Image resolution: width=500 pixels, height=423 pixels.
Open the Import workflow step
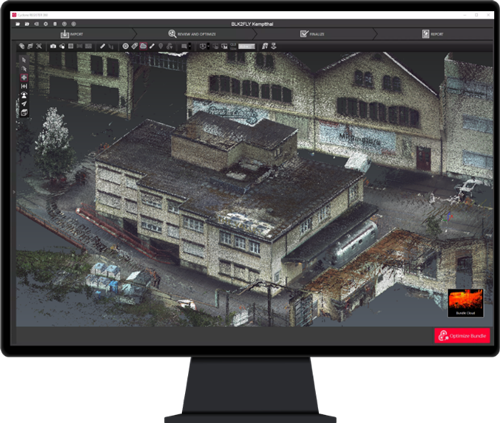coord(72,34)
